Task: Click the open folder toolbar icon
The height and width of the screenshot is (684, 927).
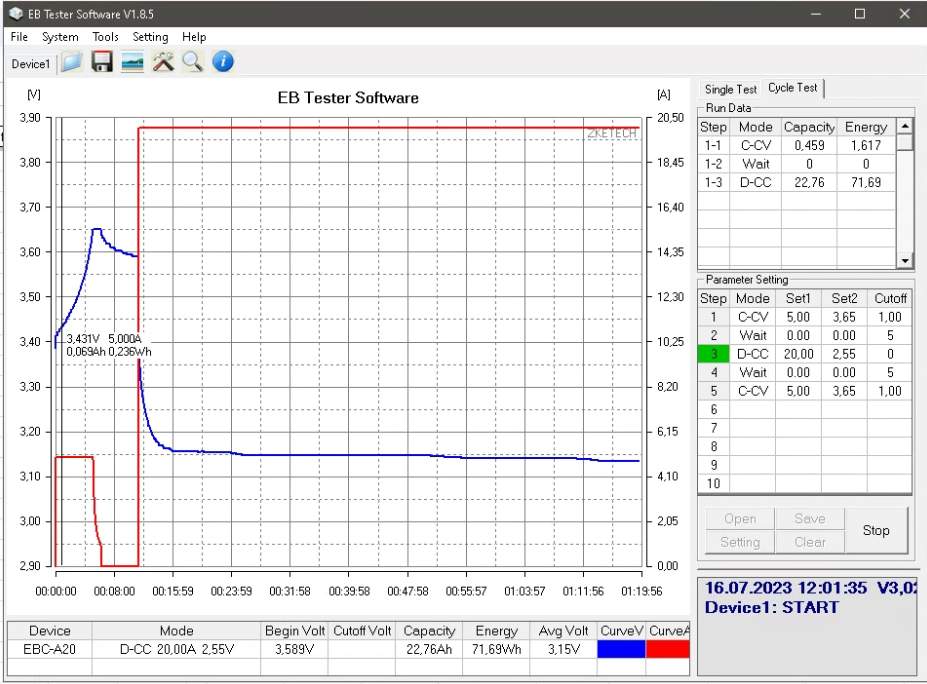Action: click(x=71, y=63)
